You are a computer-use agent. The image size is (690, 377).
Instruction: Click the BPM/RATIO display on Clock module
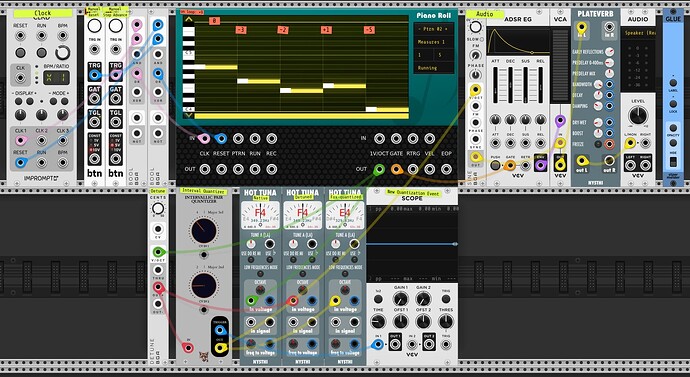(x=56, y=78)
